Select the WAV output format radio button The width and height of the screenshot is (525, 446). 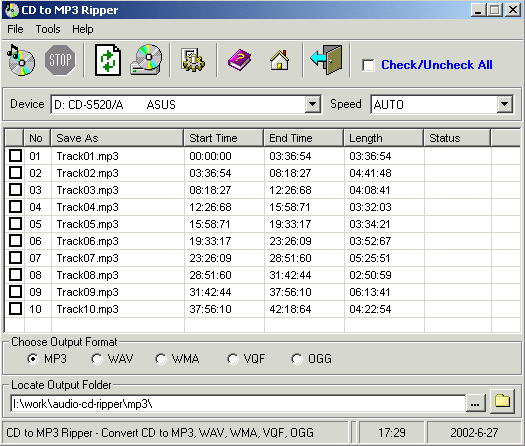[x=97, y=359]
